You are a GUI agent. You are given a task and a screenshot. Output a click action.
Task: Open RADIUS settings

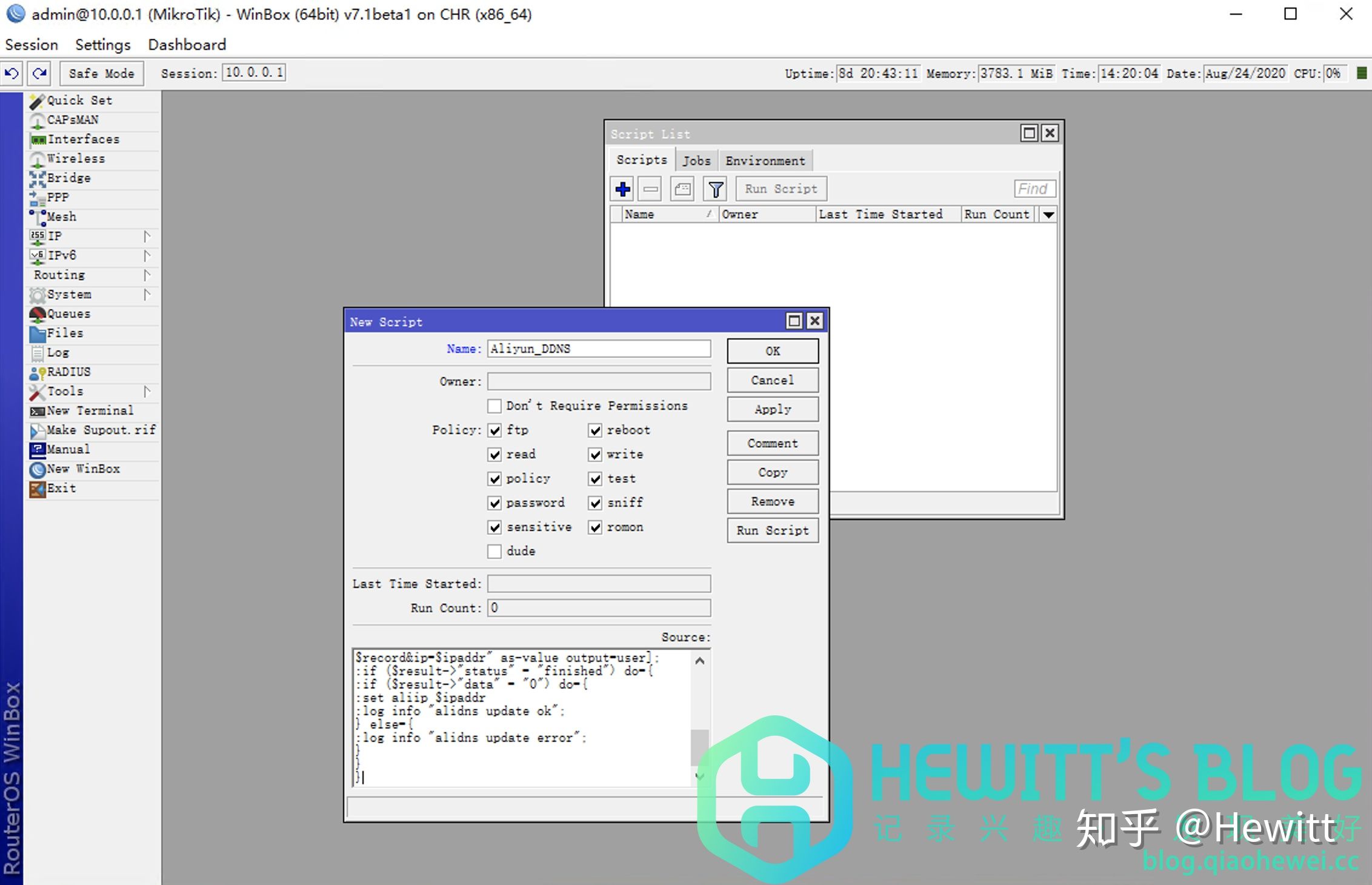click(93, 372)
